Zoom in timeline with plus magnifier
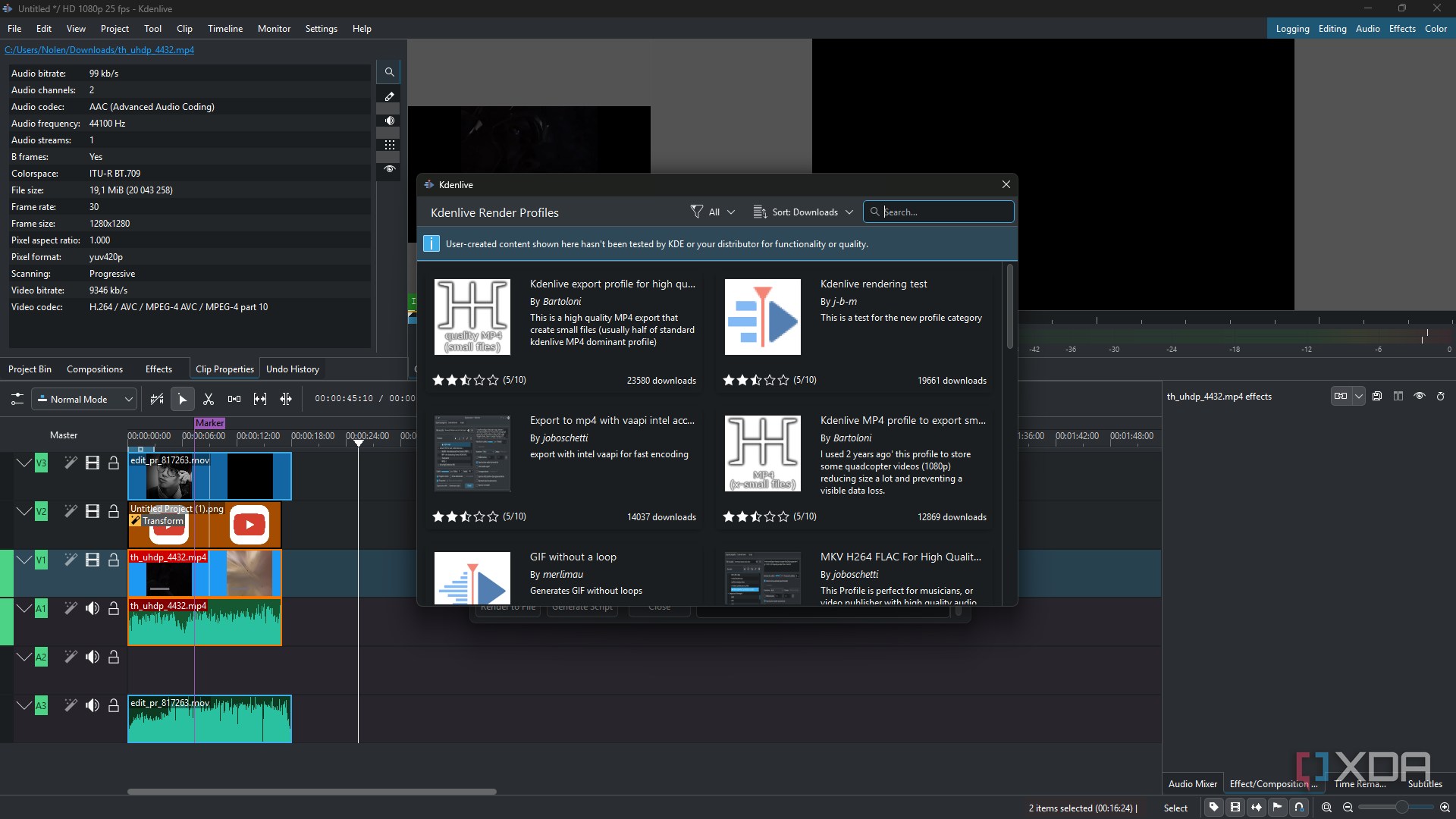 [x=1445, y=808]
